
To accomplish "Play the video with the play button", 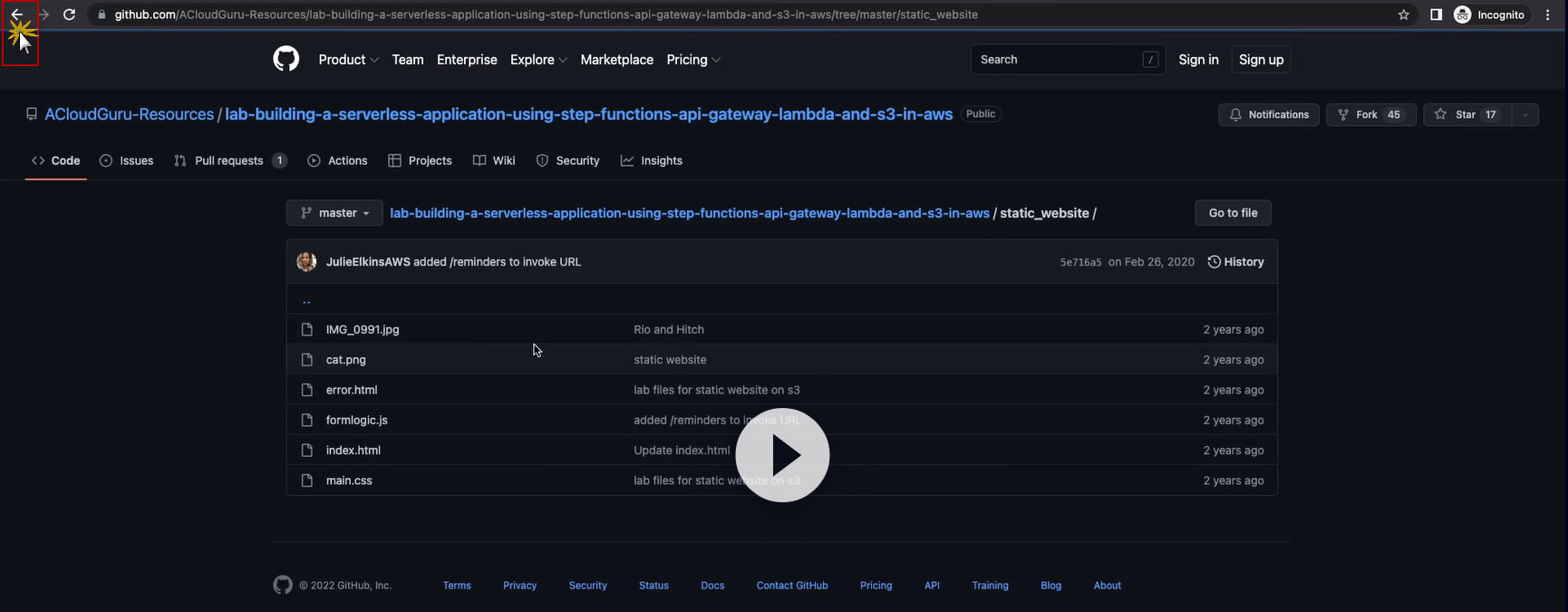I will 782,455.
